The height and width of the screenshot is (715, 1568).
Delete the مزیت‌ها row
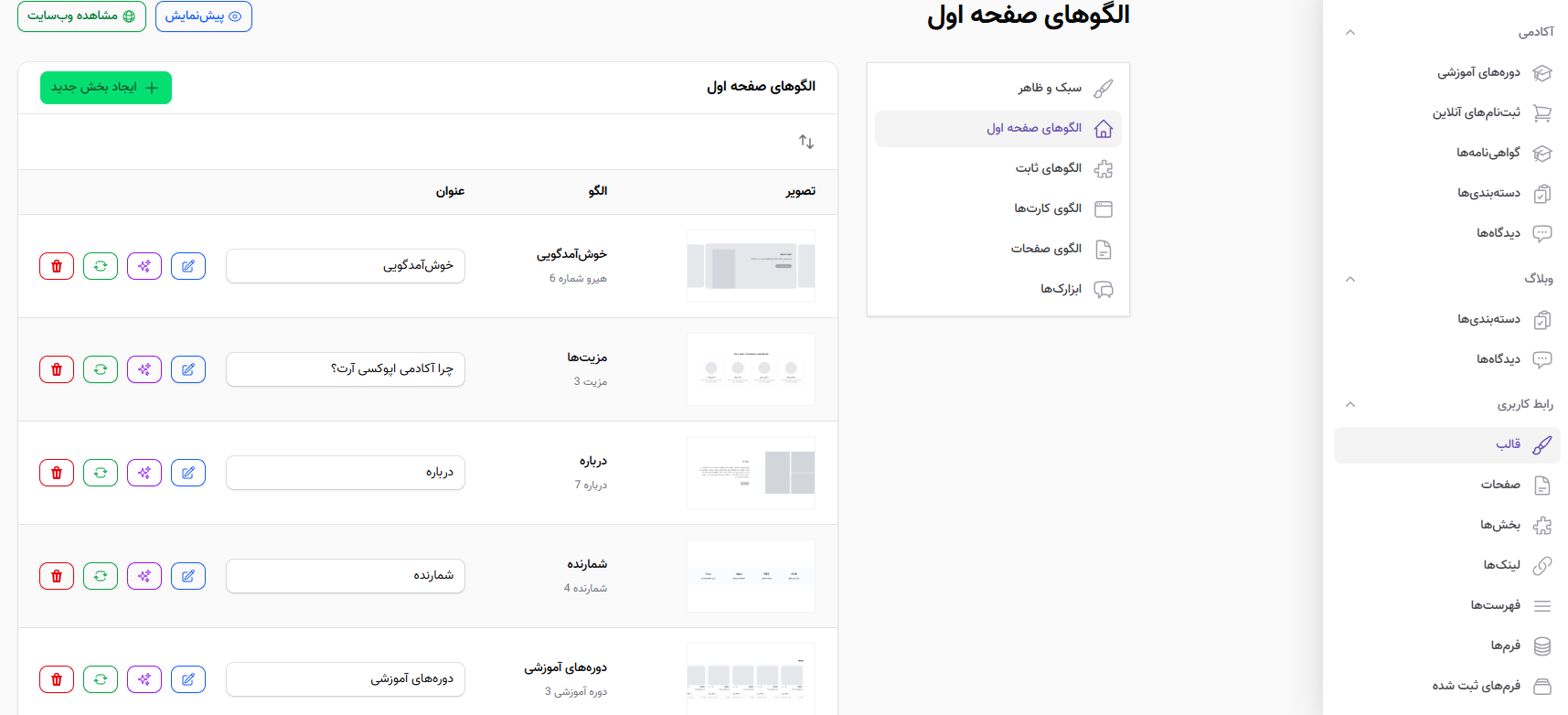pos(57,369)
